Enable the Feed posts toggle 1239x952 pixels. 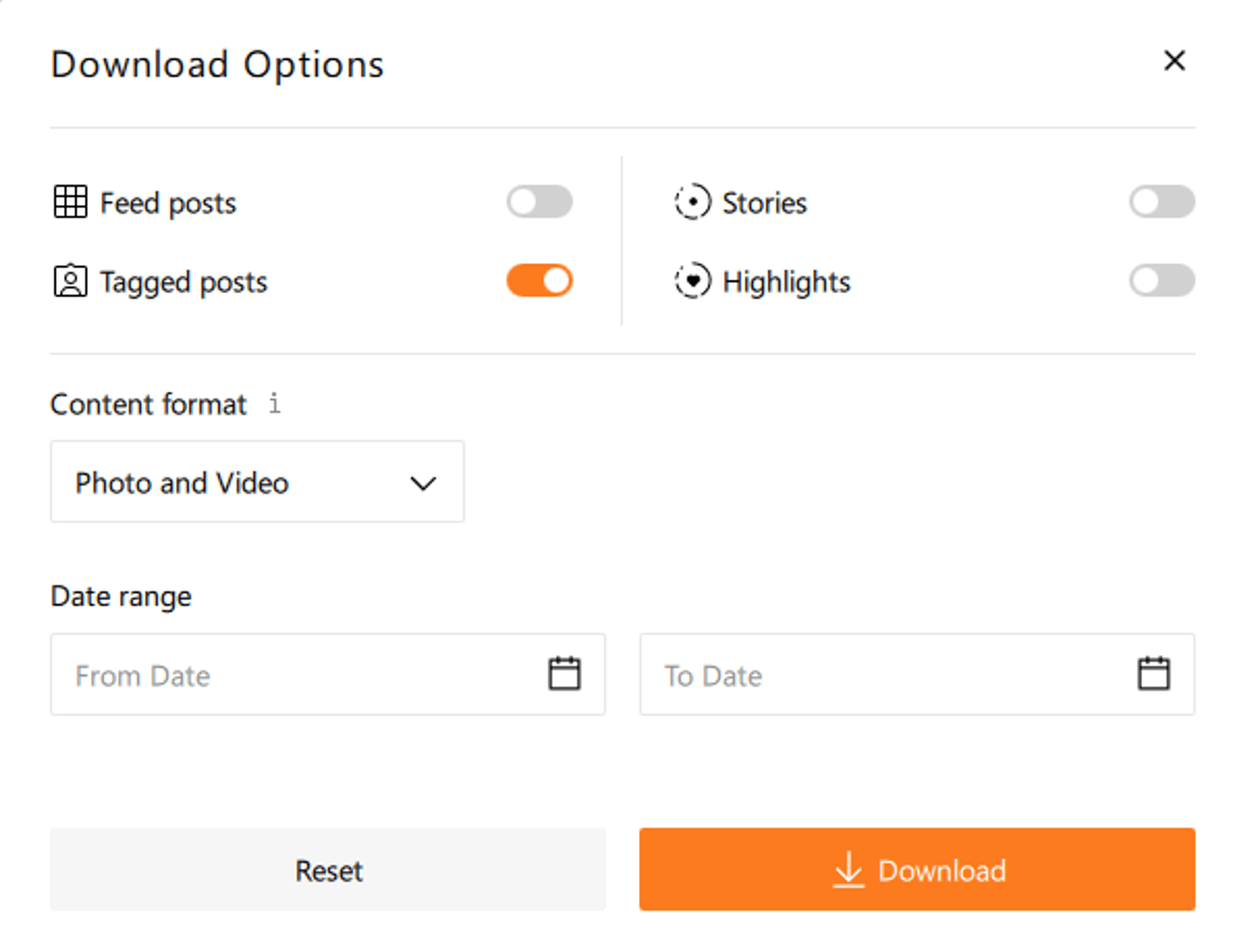click(x=539, y=202)
